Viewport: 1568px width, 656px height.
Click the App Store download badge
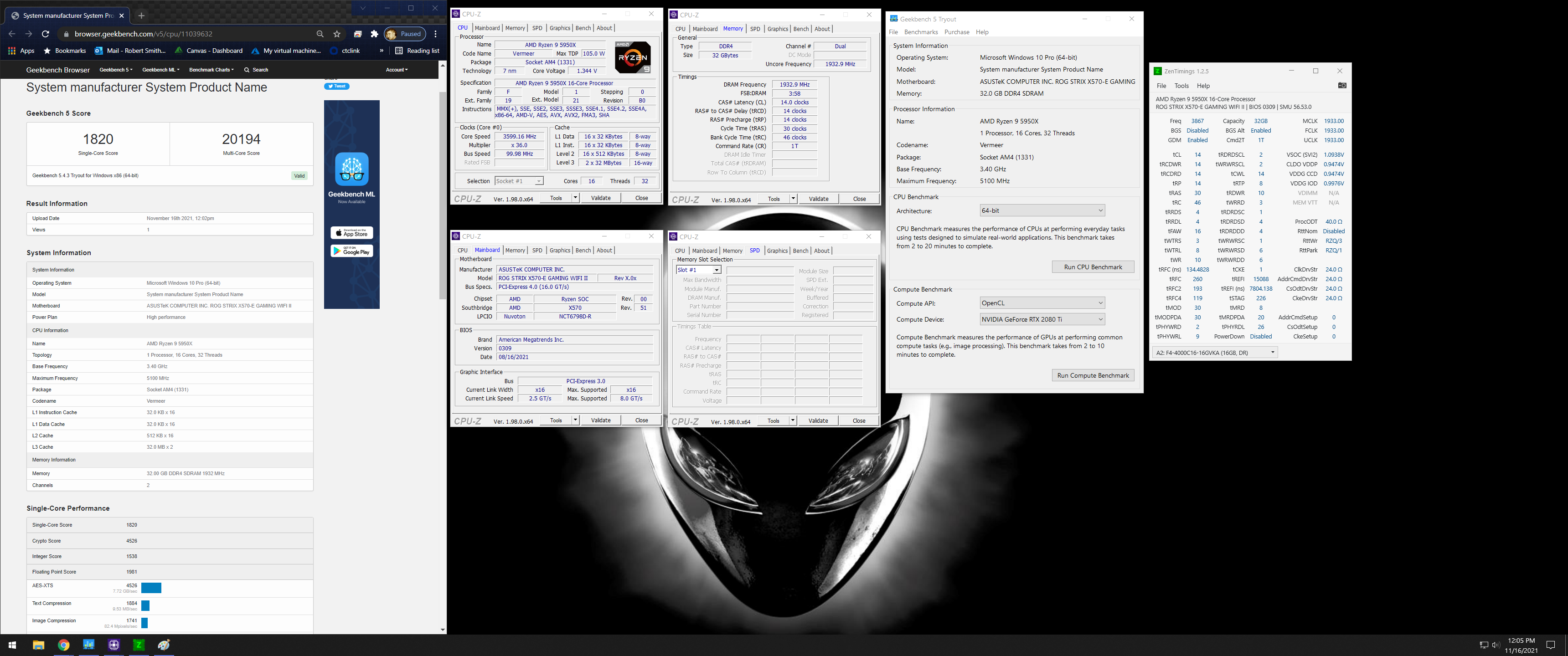tap(352, 233)
